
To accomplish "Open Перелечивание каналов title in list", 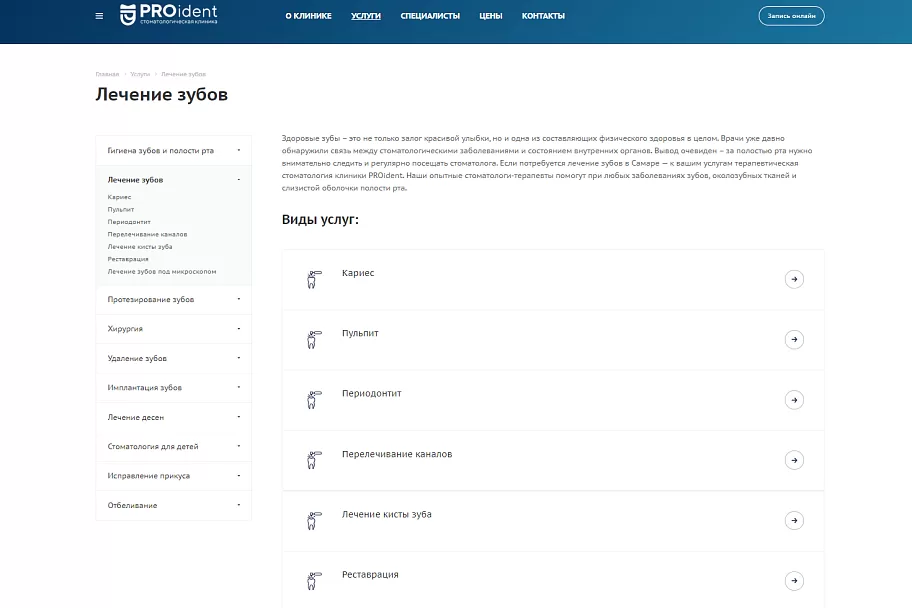I will 397,454.
